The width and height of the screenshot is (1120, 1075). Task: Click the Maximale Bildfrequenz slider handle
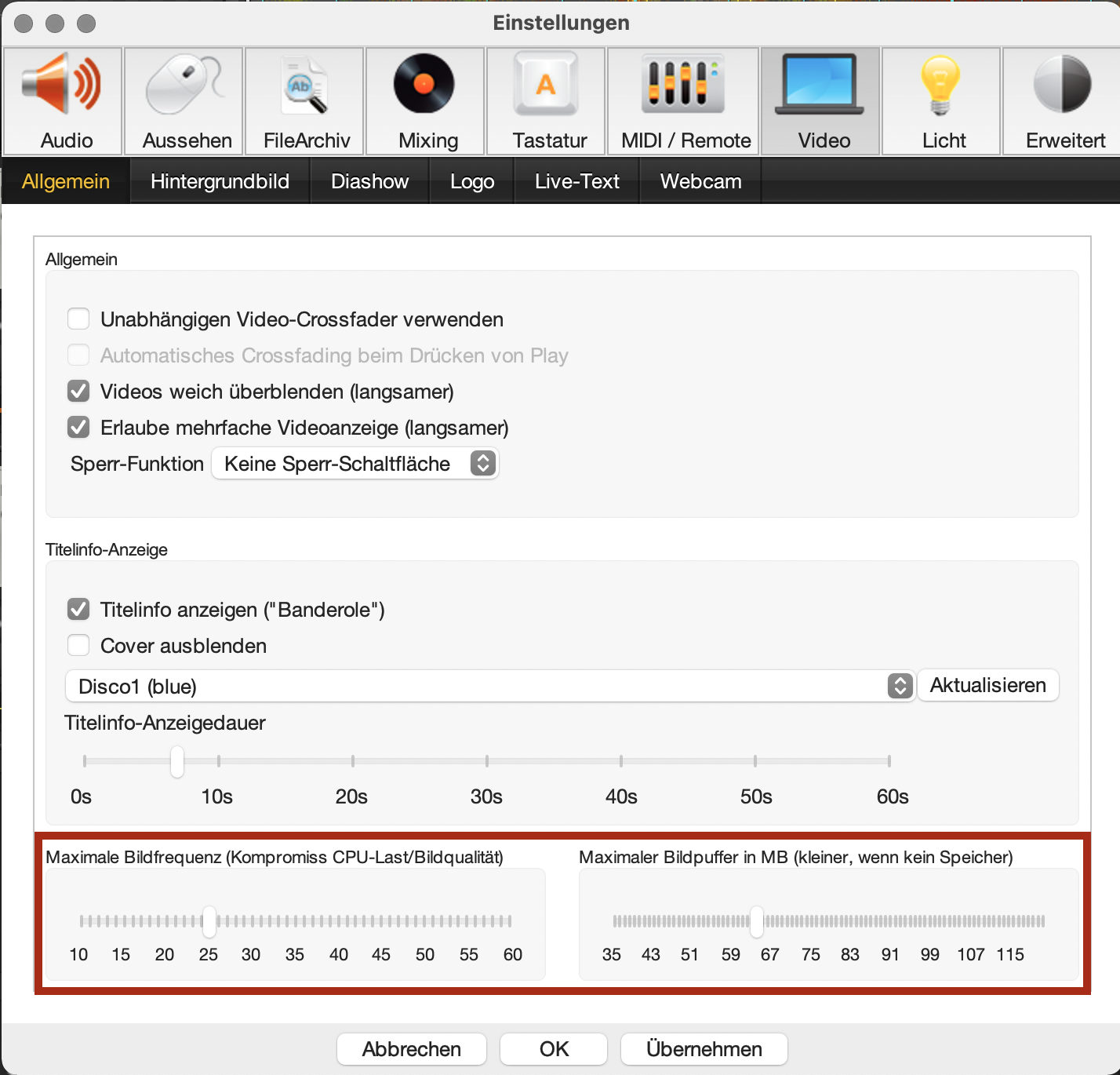coord(209,921)
